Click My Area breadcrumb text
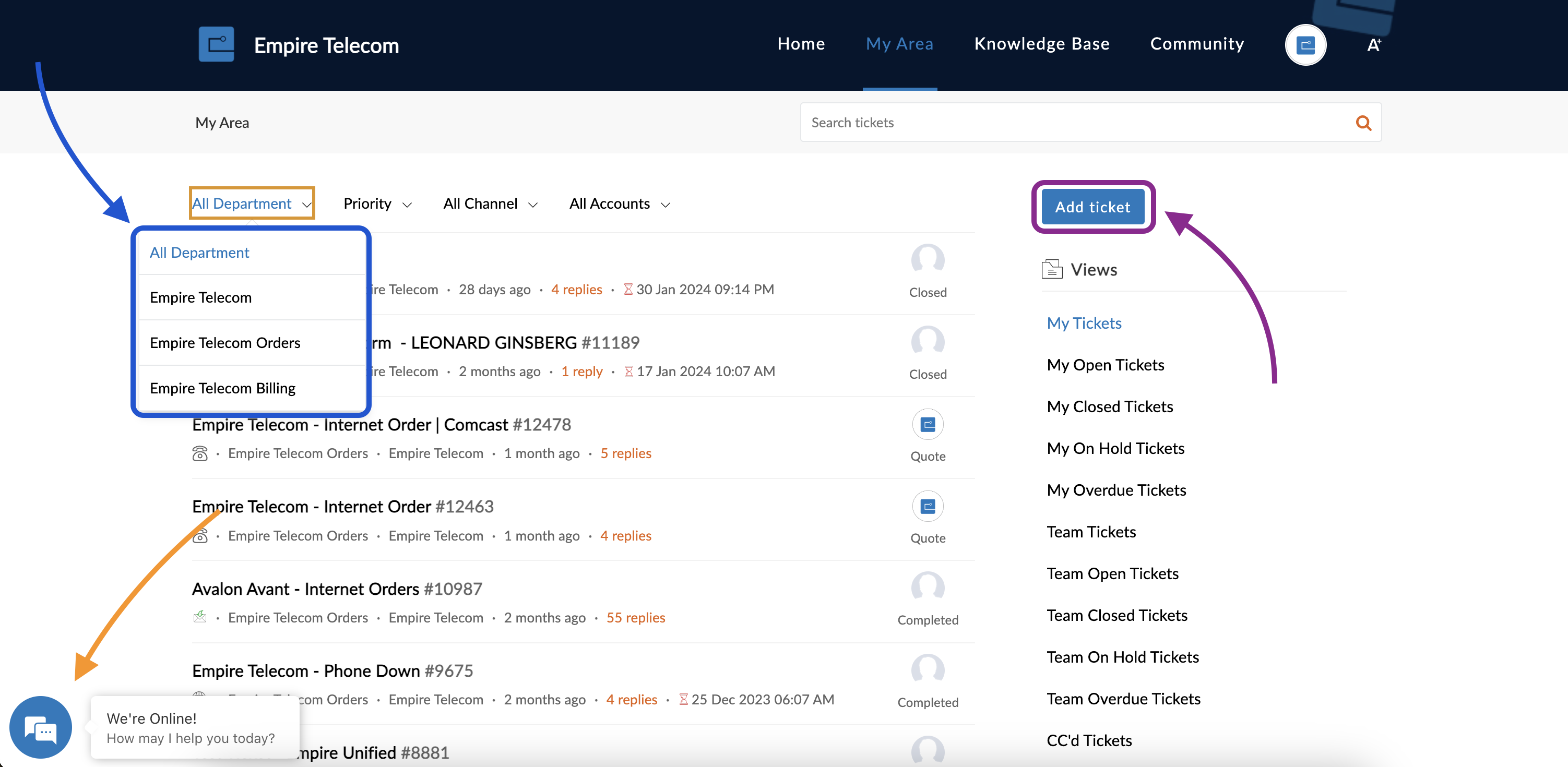Screen dimensions: 1568x767 pos(222,123)
